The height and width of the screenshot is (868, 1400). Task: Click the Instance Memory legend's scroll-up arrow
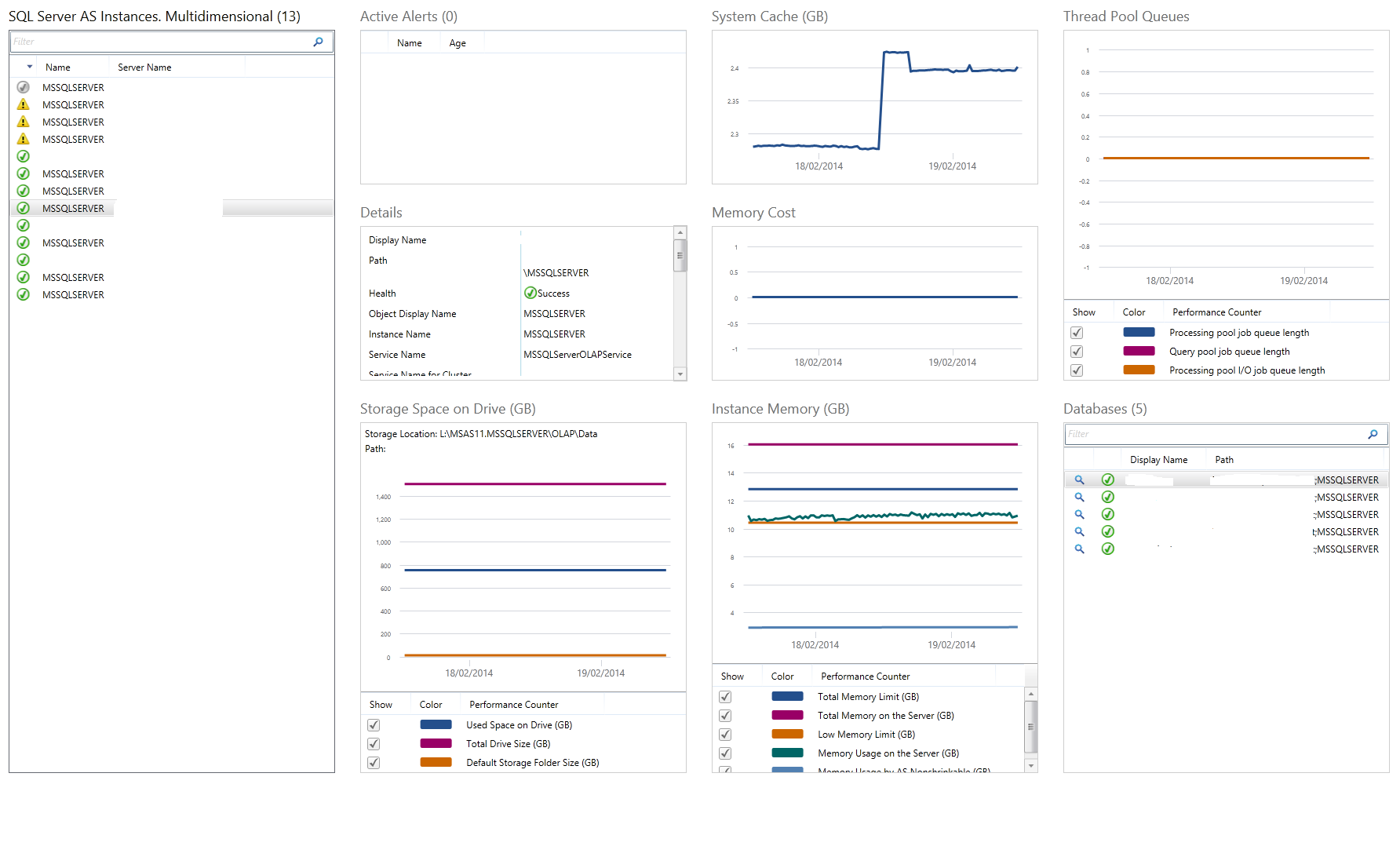(x=1031, y=695)
